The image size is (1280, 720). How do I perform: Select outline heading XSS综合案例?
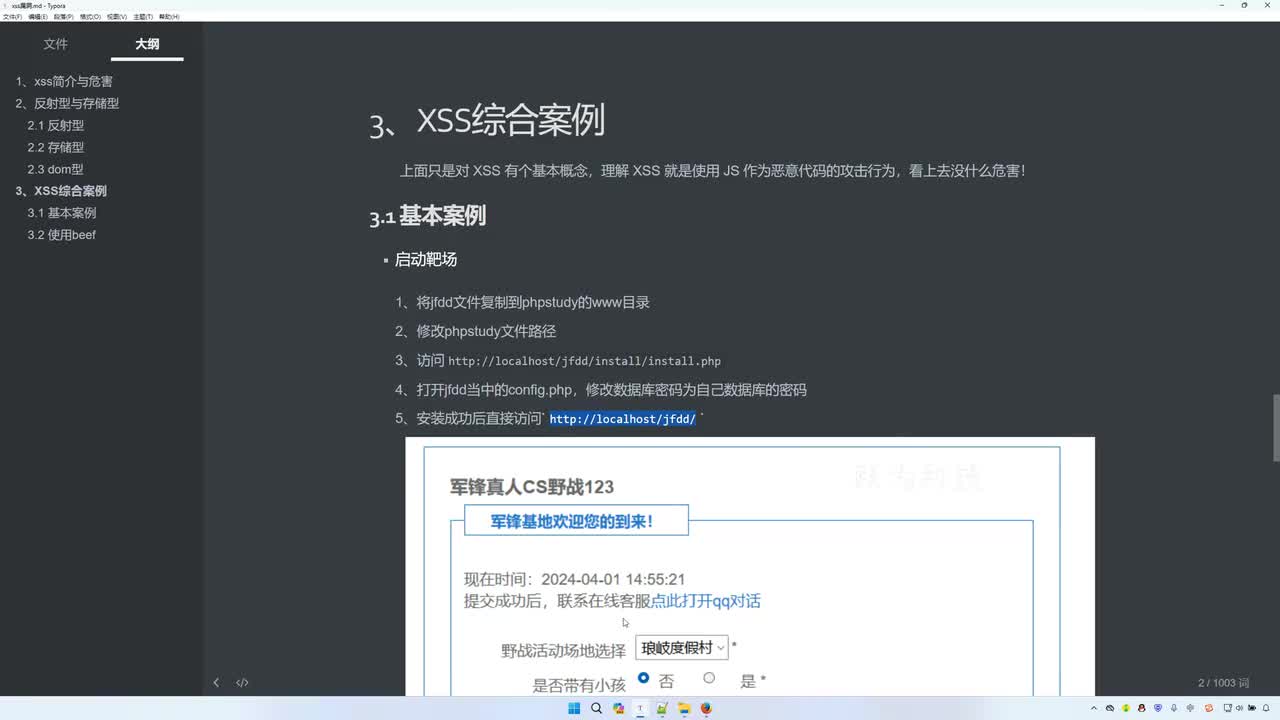[61, 191]
